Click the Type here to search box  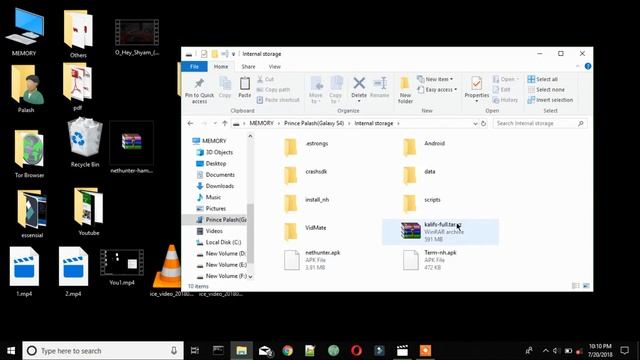[103, 351]
